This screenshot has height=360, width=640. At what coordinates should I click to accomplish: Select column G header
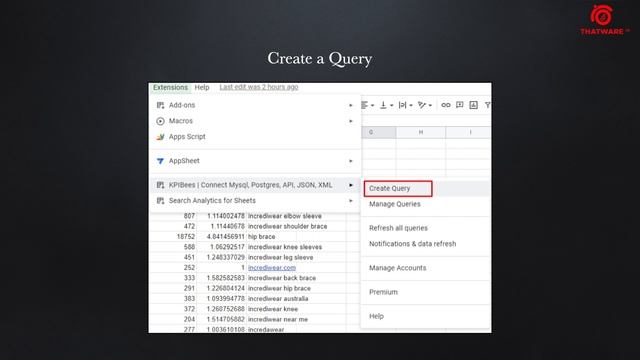pyautogui.click(x=379, y=132)
